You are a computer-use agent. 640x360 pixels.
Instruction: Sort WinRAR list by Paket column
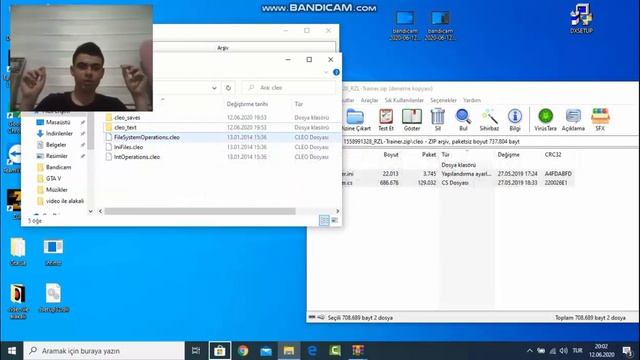[429, 155]
